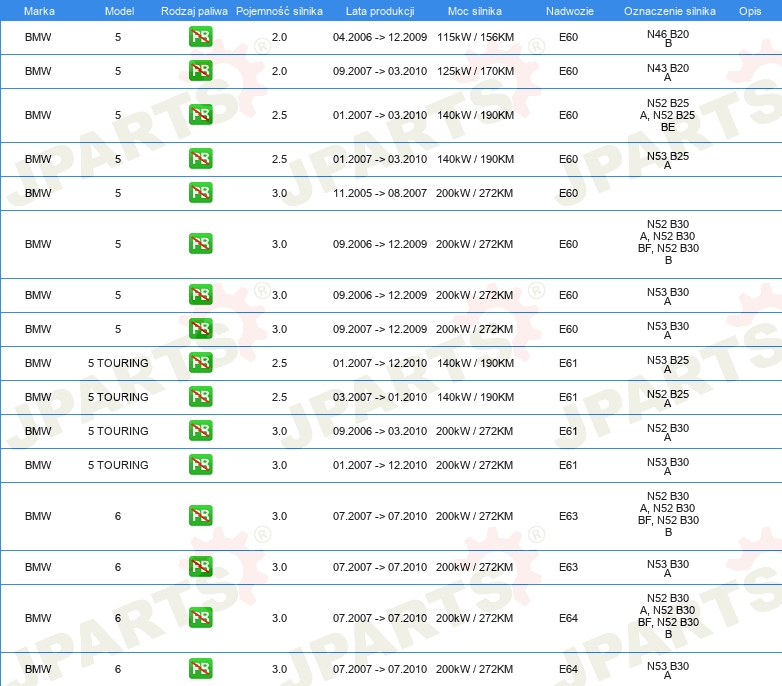Click the Oznaczenie silnika column header
Viewport: 782px width, 686px height.
click(670, 11)
